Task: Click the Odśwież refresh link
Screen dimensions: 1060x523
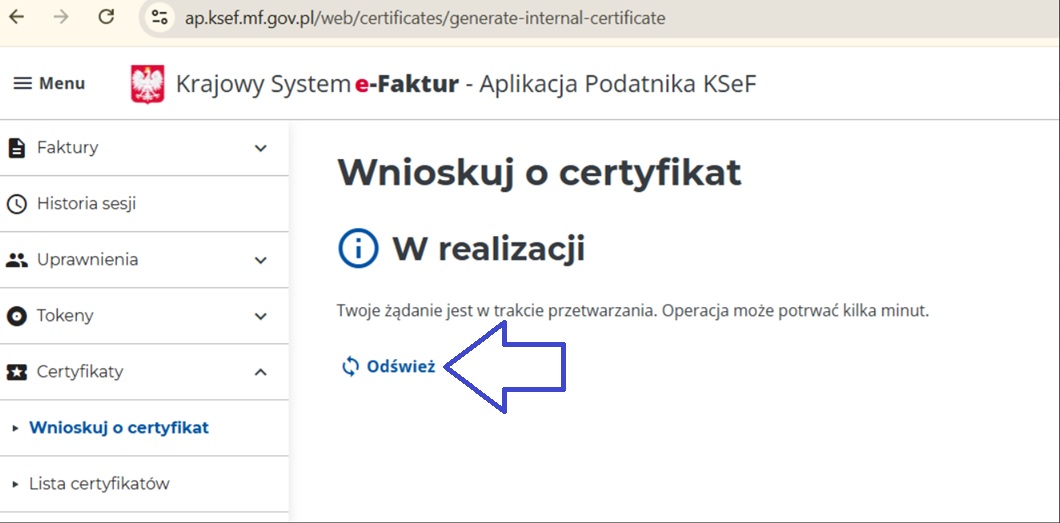Action: (x=389, y=366)
